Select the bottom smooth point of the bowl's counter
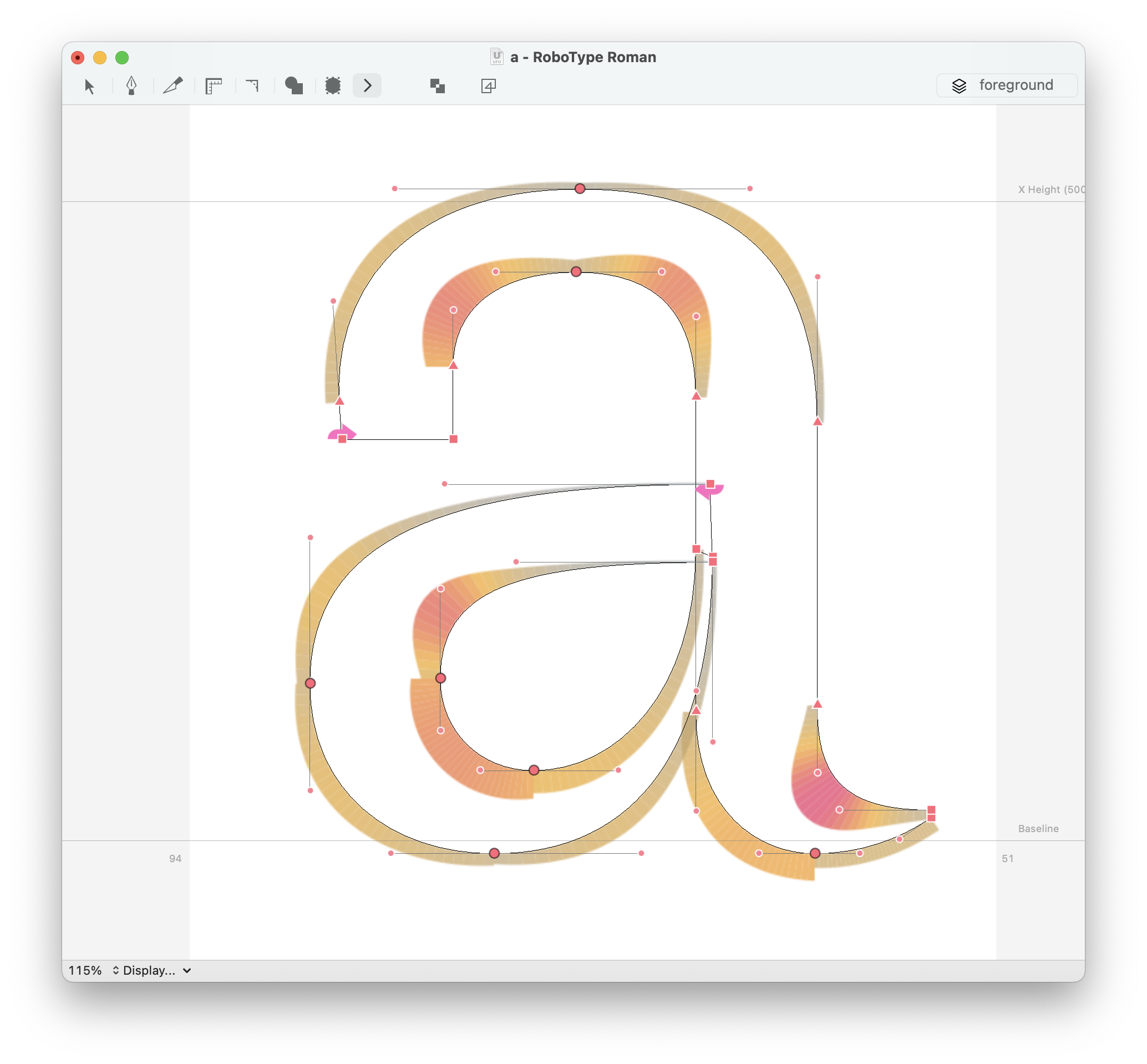This screenshot has width=1147, height=1064. pyautogui.click(x=534, y=770)
